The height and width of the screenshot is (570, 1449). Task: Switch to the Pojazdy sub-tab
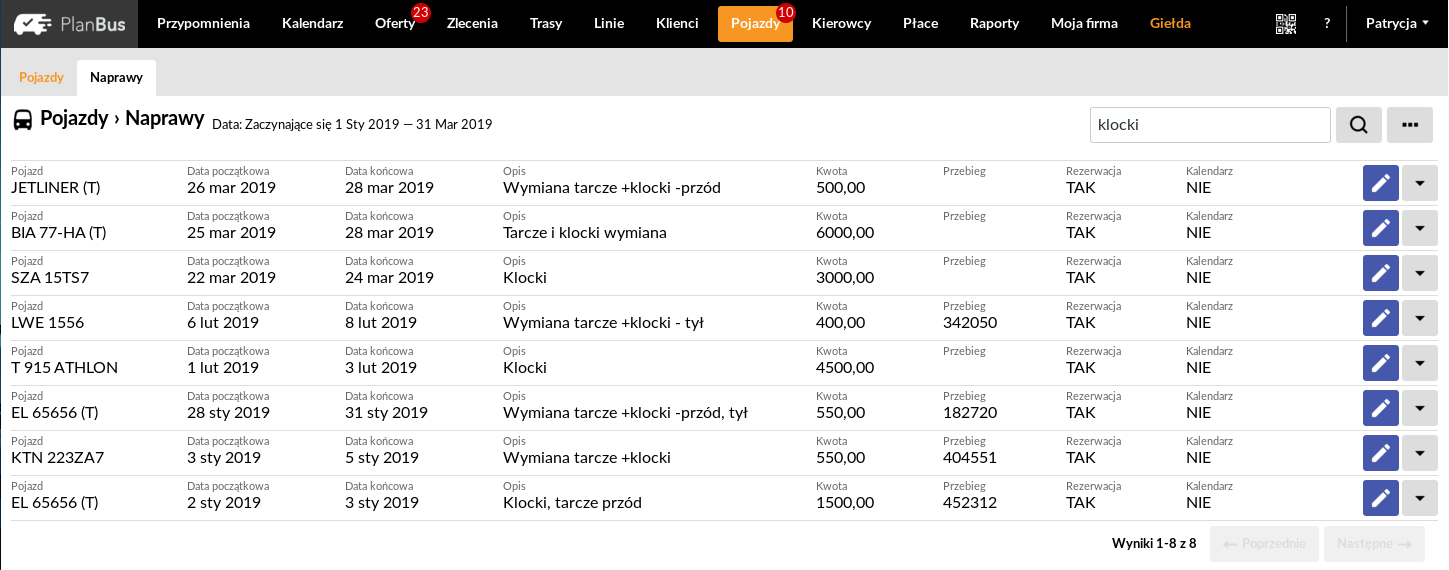click(x=41, y=77)
